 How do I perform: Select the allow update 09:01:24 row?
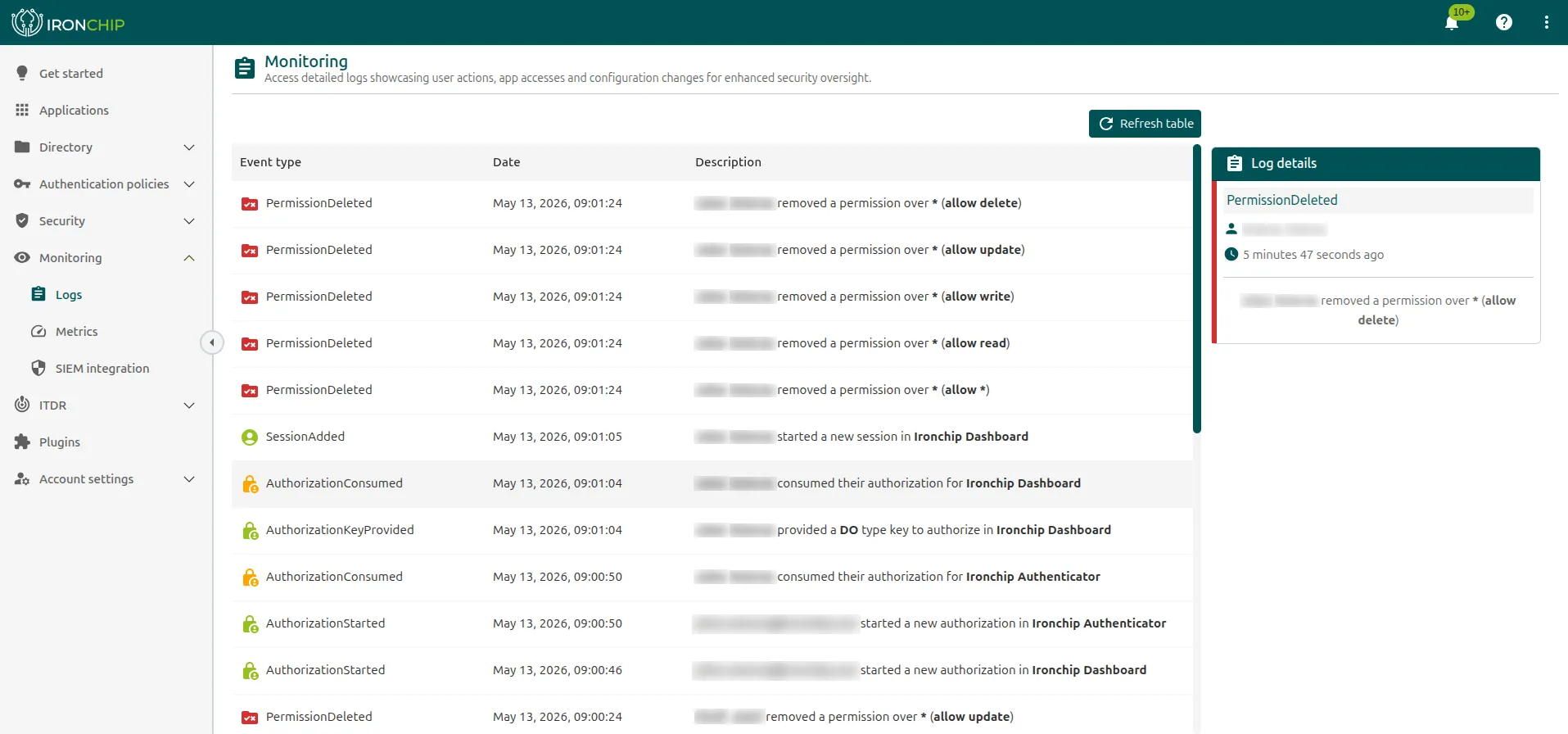point(712,250)
